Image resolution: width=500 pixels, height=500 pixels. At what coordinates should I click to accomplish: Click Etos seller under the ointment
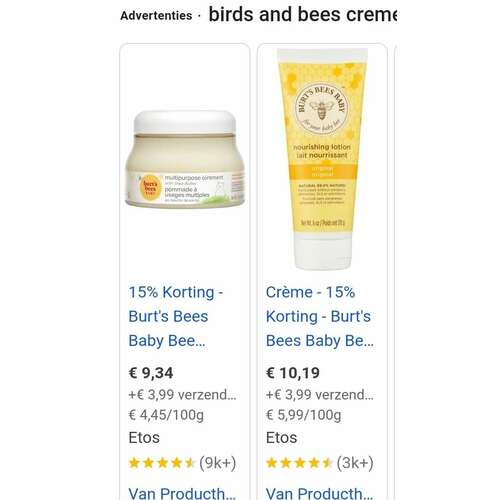144,438
